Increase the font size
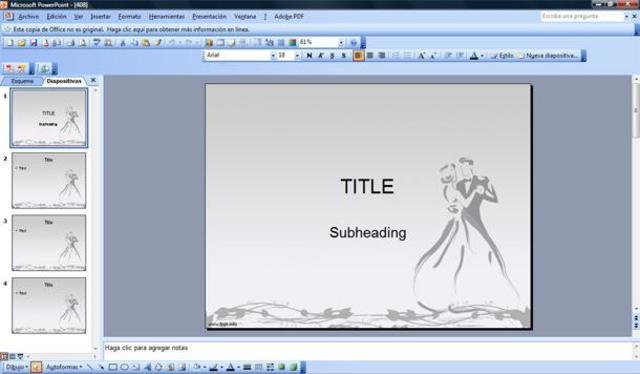Image resolution: width=640 pixels, height=374 pixels. [x=421, y=56]
